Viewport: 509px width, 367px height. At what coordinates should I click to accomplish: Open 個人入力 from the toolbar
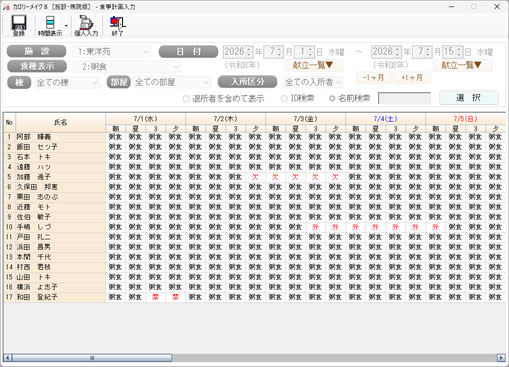click(x=86, y=26)
